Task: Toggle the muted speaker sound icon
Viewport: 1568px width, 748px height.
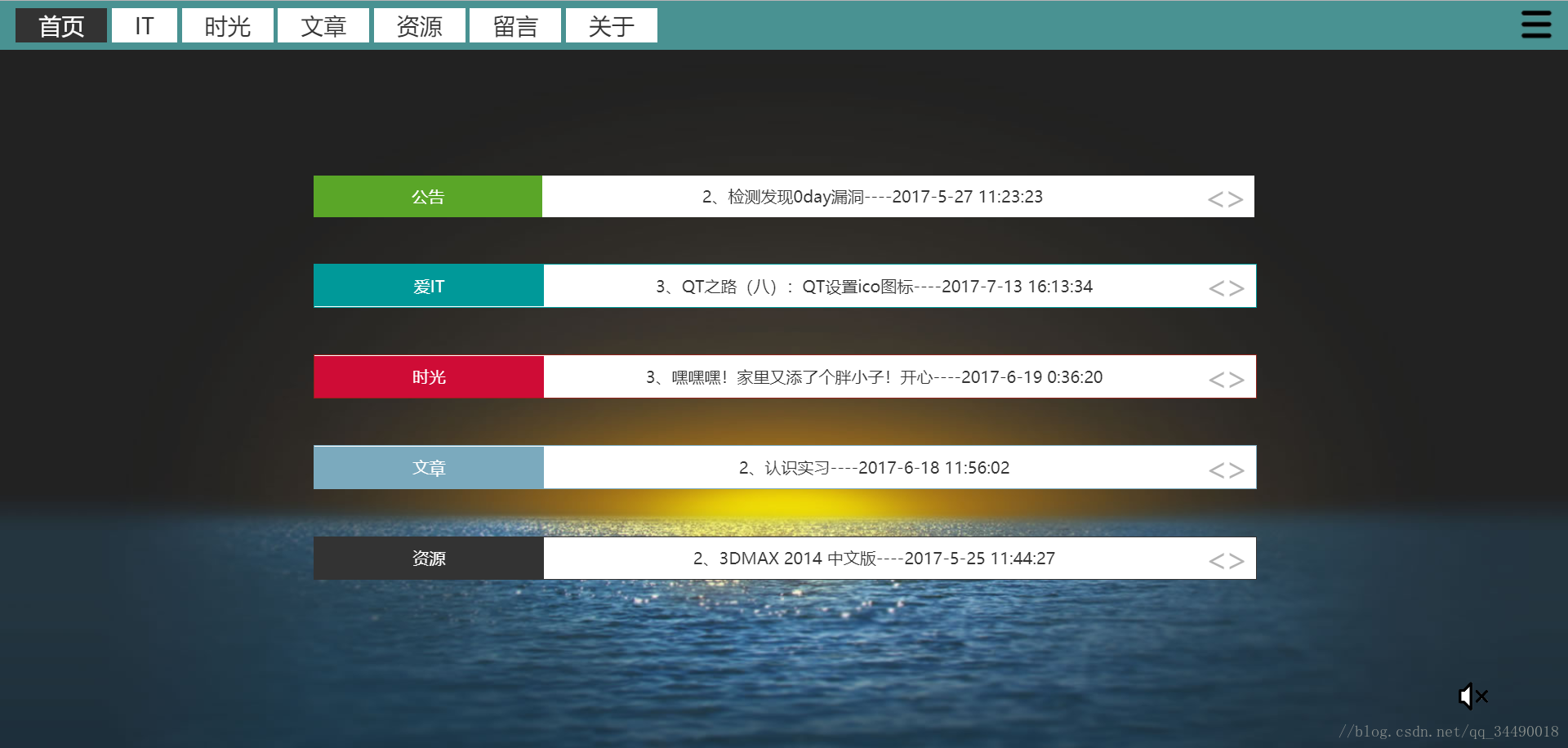Action: (1473, 696)
